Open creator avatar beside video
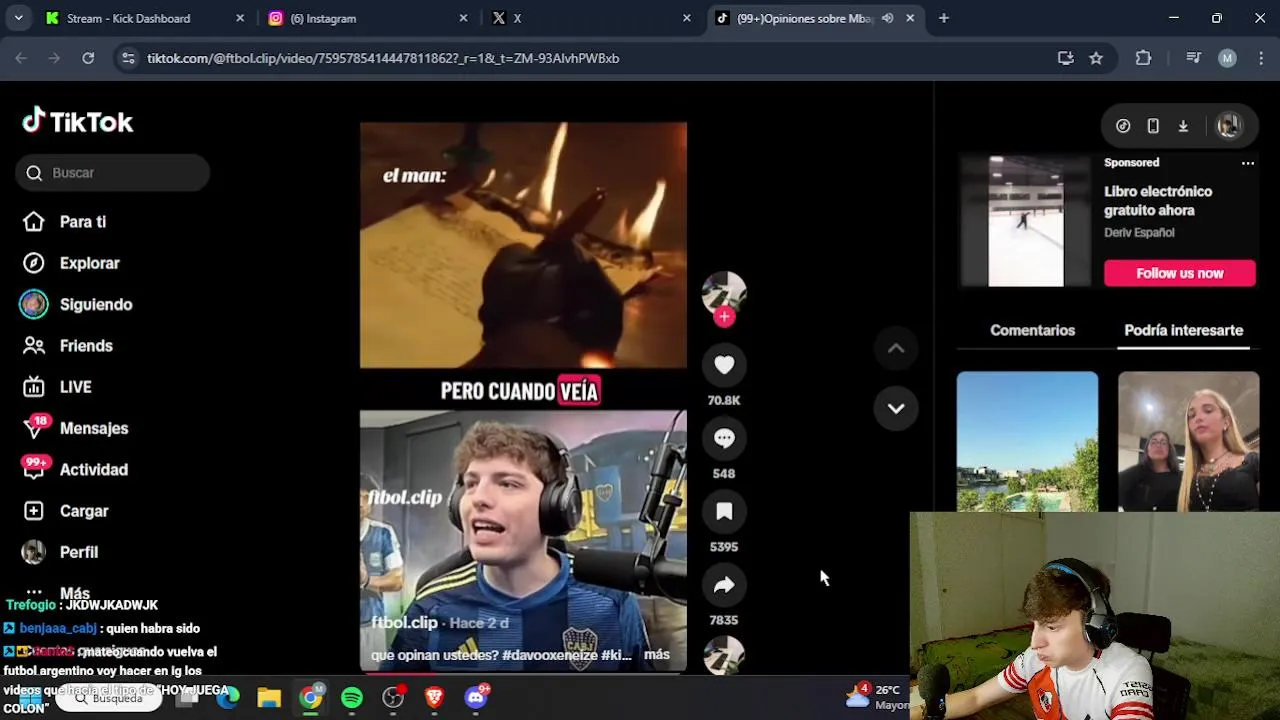This screenshot has width=1280, height=720. pos(724,292)
